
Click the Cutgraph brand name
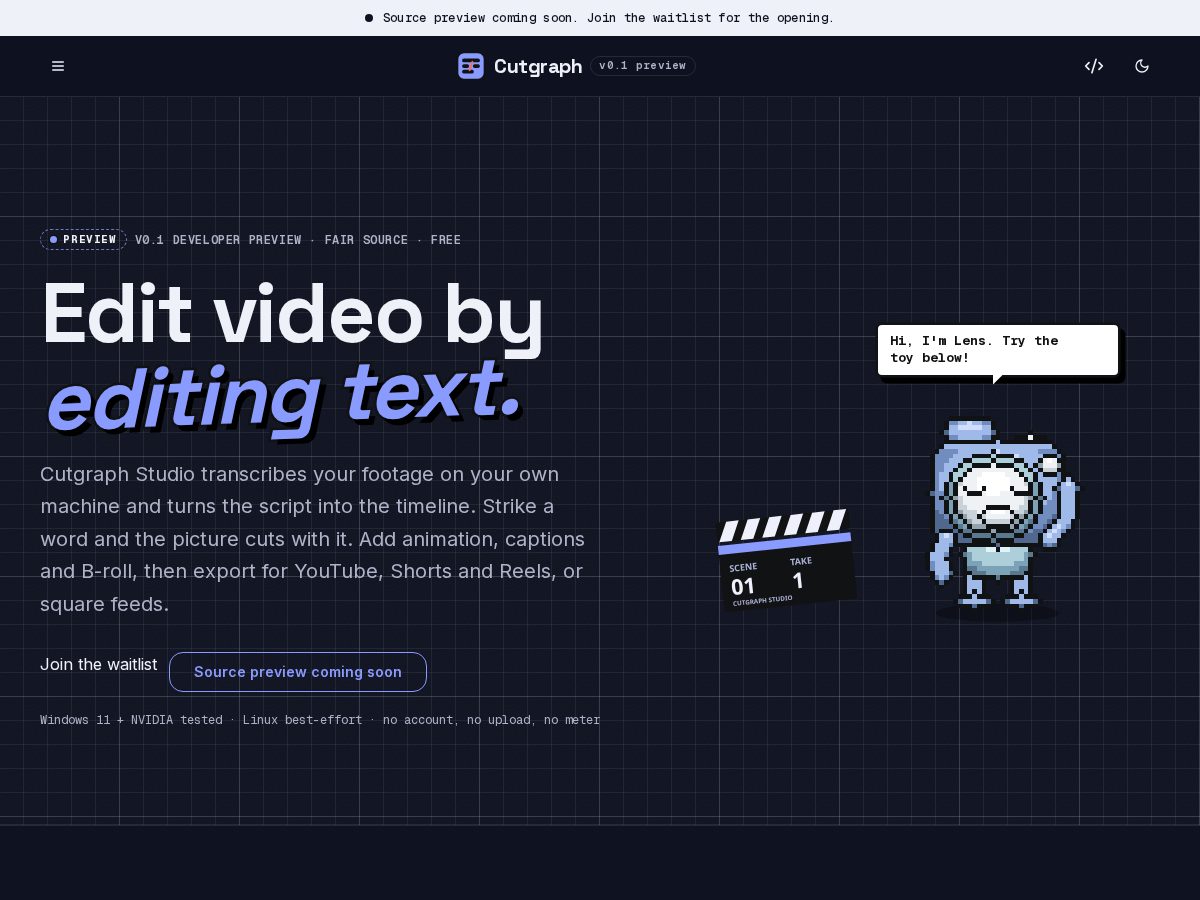538,66
